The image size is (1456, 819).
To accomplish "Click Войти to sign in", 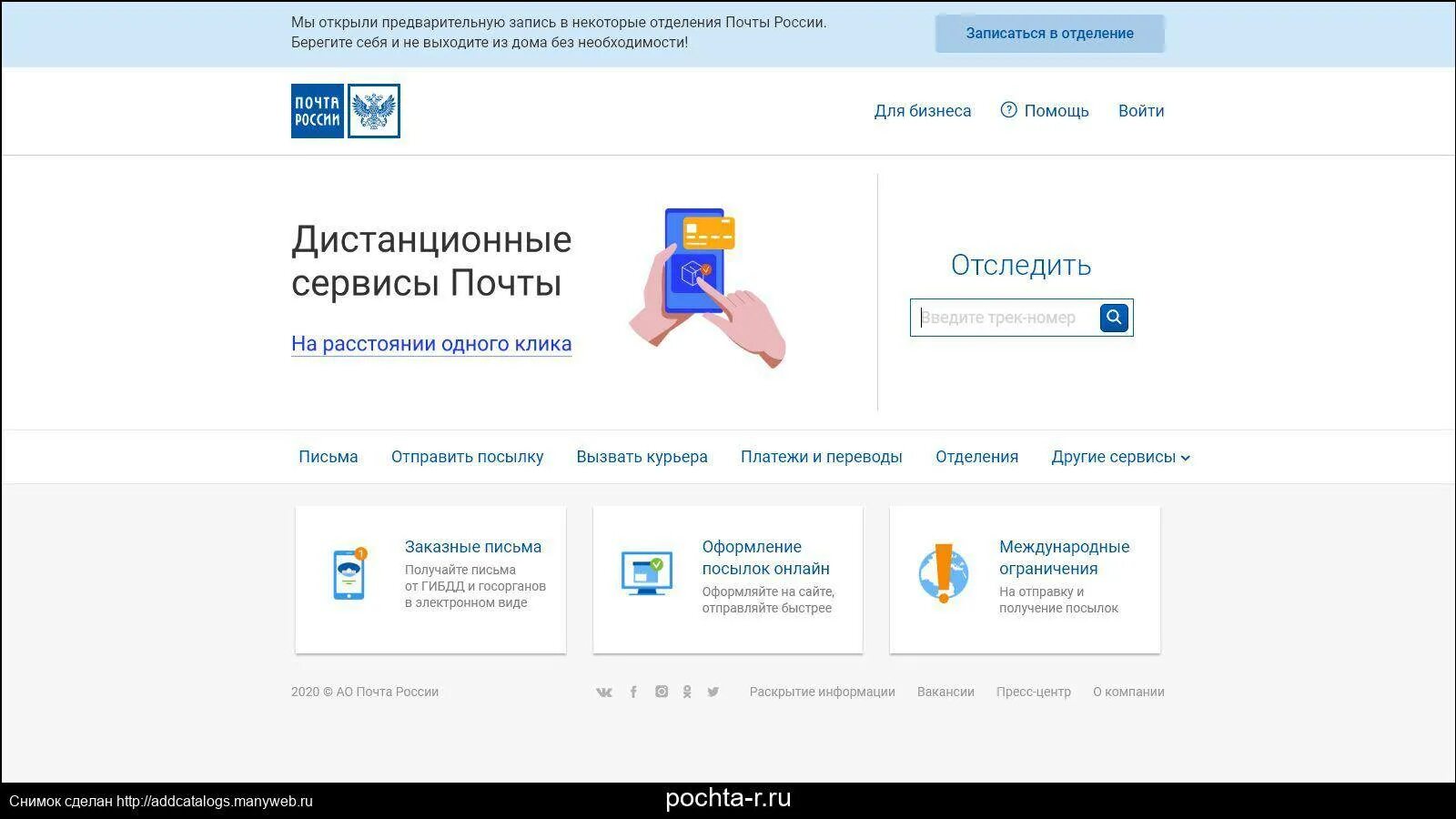I will click(1141, 111).
